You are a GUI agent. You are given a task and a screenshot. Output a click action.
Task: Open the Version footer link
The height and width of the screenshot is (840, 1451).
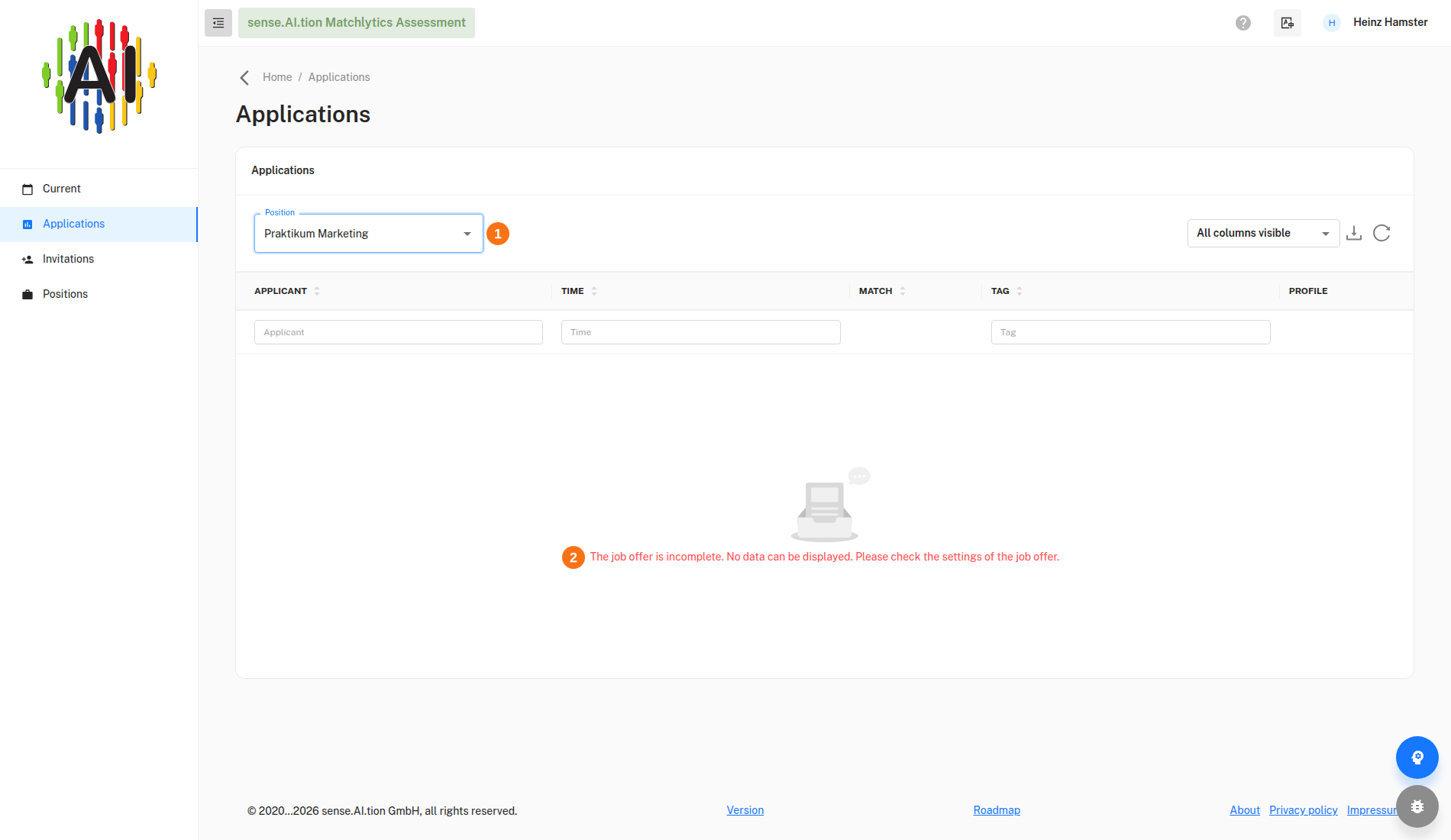(745, 810)
